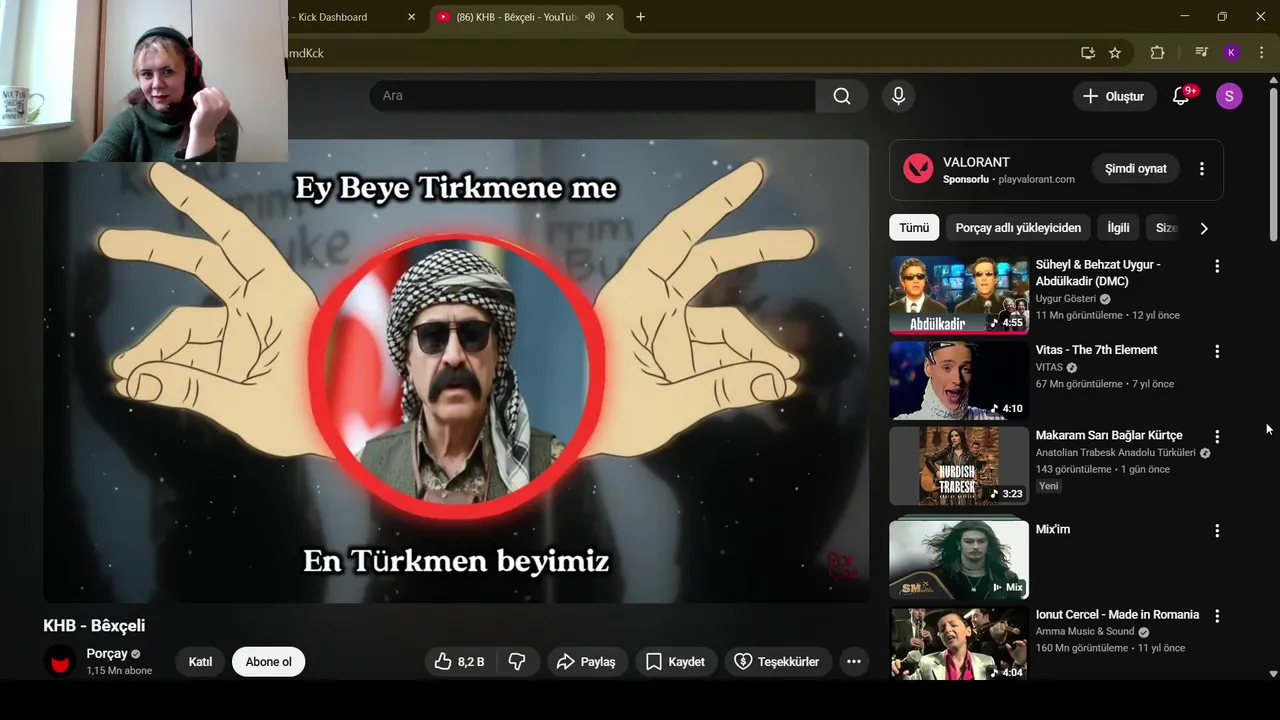Open options for Süheyl & Behzat Uygur video

(x=1217, y=266)
